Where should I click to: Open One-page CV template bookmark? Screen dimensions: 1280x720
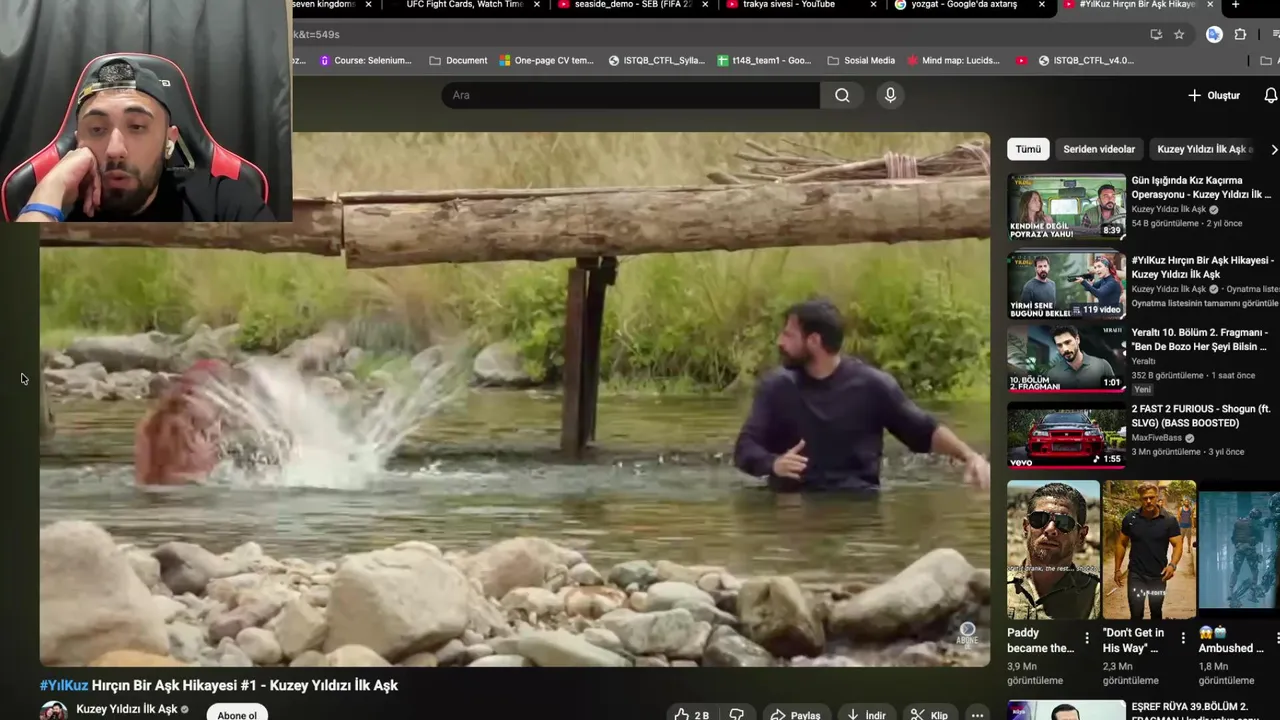coord(547,60)
